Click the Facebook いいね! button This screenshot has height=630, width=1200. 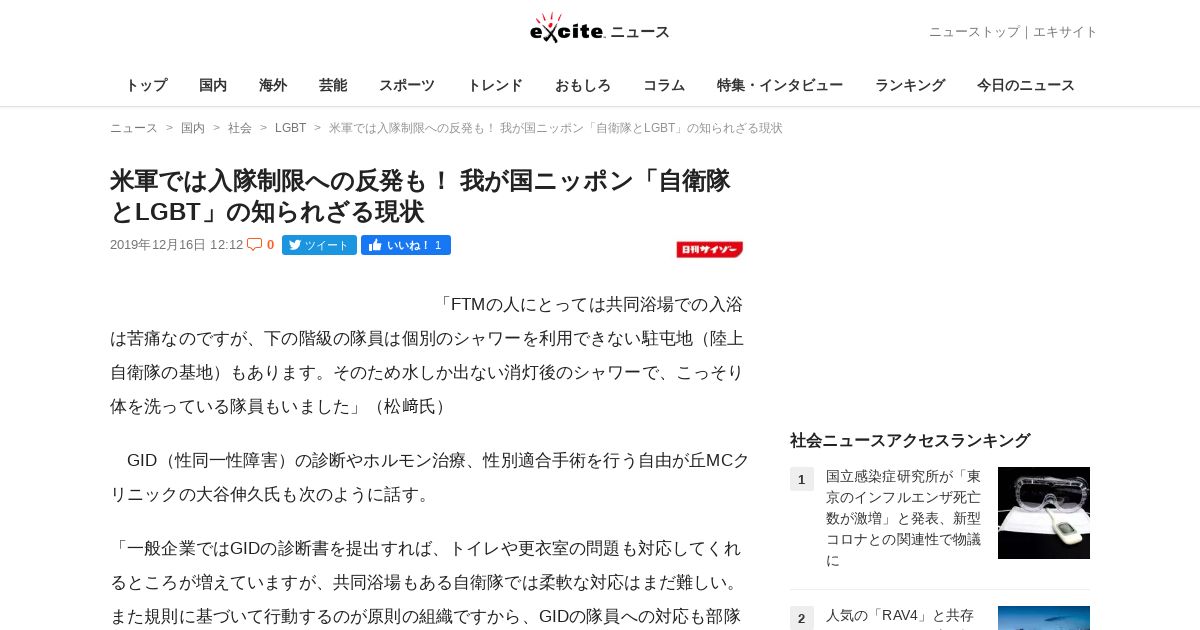pos(406,245)
